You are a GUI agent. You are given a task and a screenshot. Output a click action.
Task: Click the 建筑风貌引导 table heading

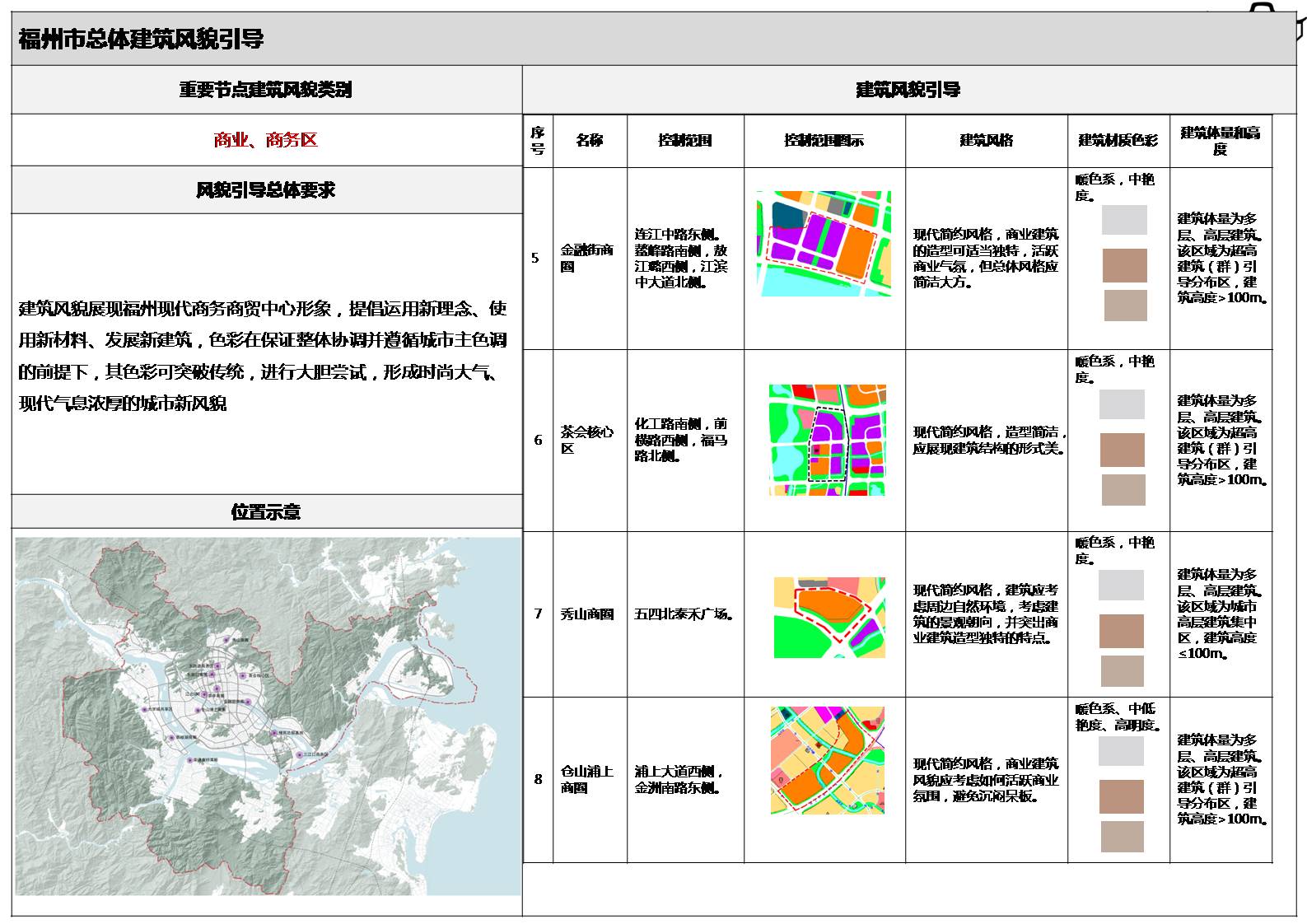(x=908, y=90)
